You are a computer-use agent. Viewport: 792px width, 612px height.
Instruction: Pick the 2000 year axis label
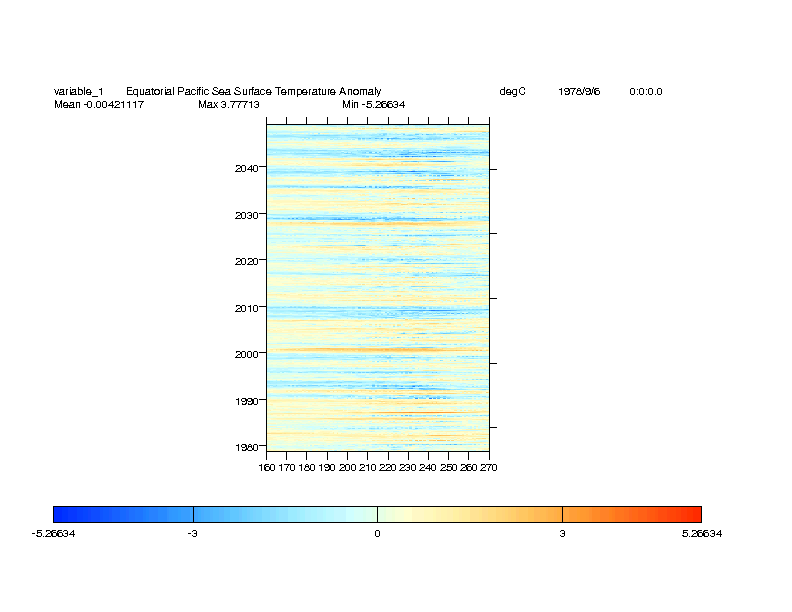(248, 354)
